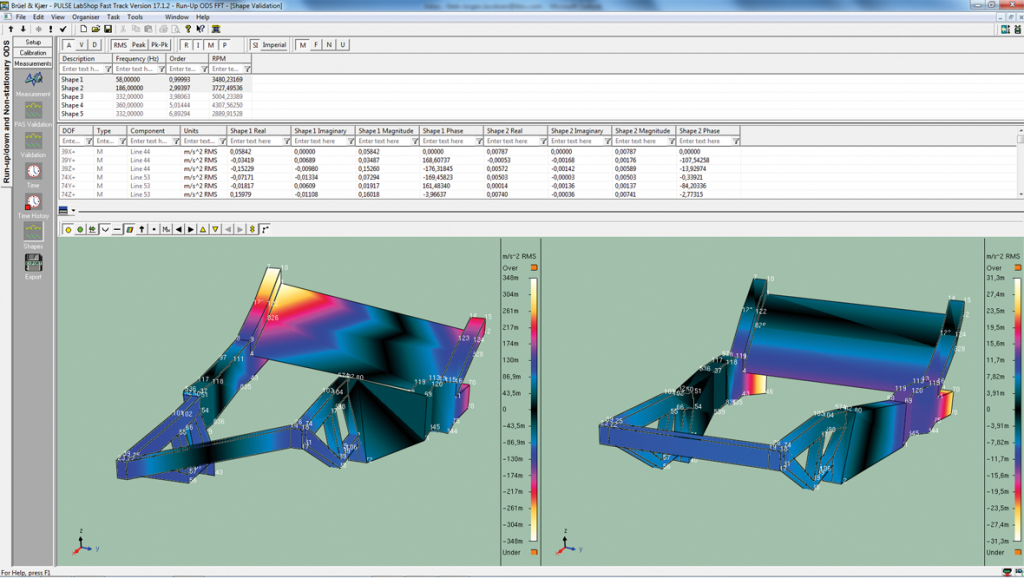Enable Peak display mode
1024x585 pixels.
[141, 45]
